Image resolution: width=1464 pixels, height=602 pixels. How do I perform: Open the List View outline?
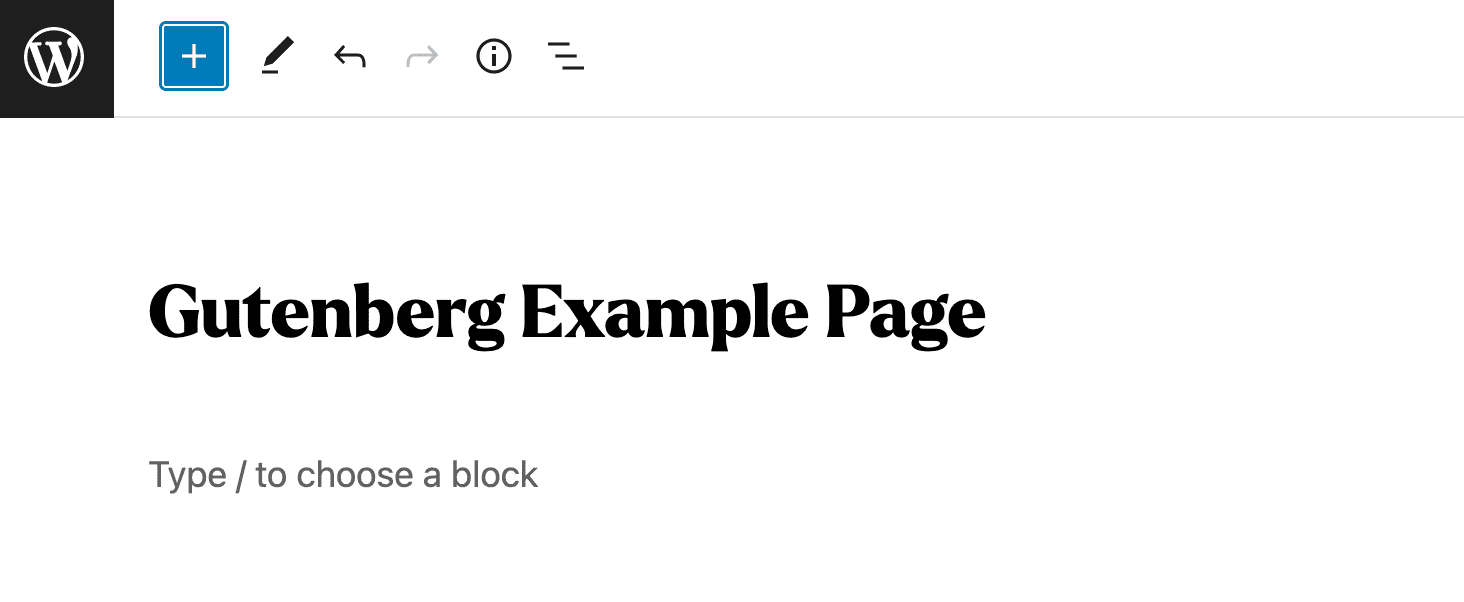565,57
